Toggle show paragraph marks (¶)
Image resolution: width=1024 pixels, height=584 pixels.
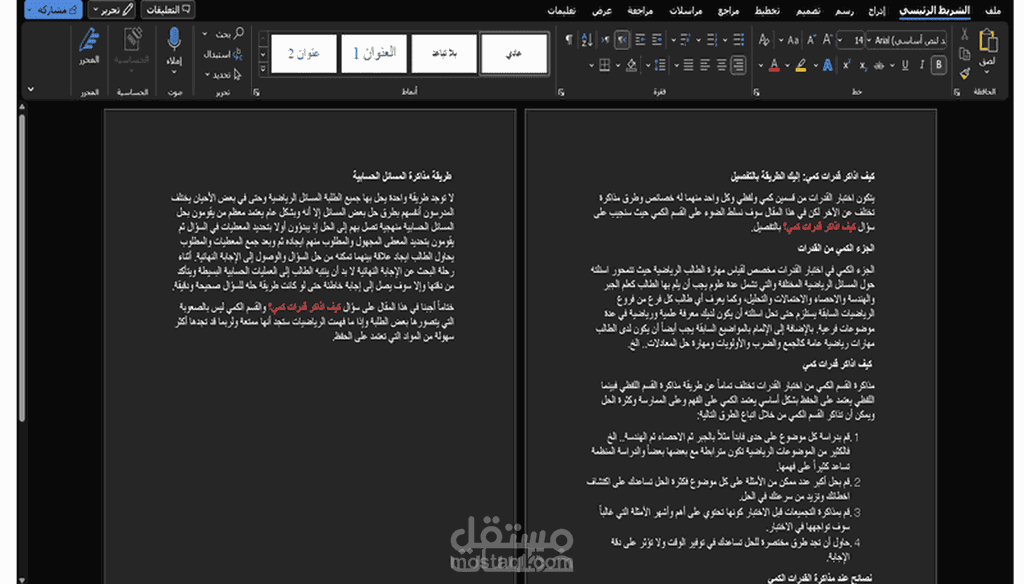[x=569, y=40]
